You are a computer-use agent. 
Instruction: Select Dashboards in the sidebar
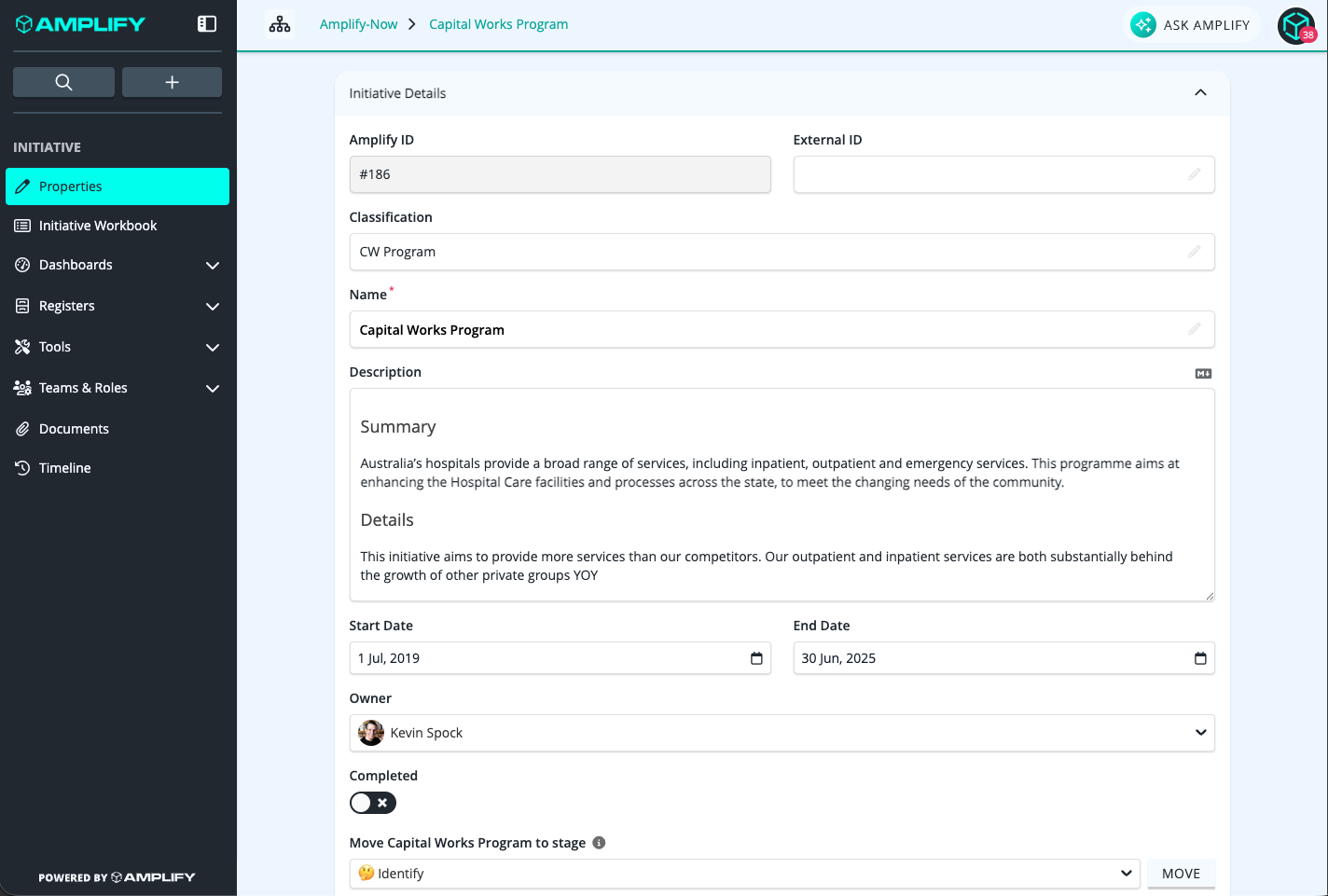(118, 265)
